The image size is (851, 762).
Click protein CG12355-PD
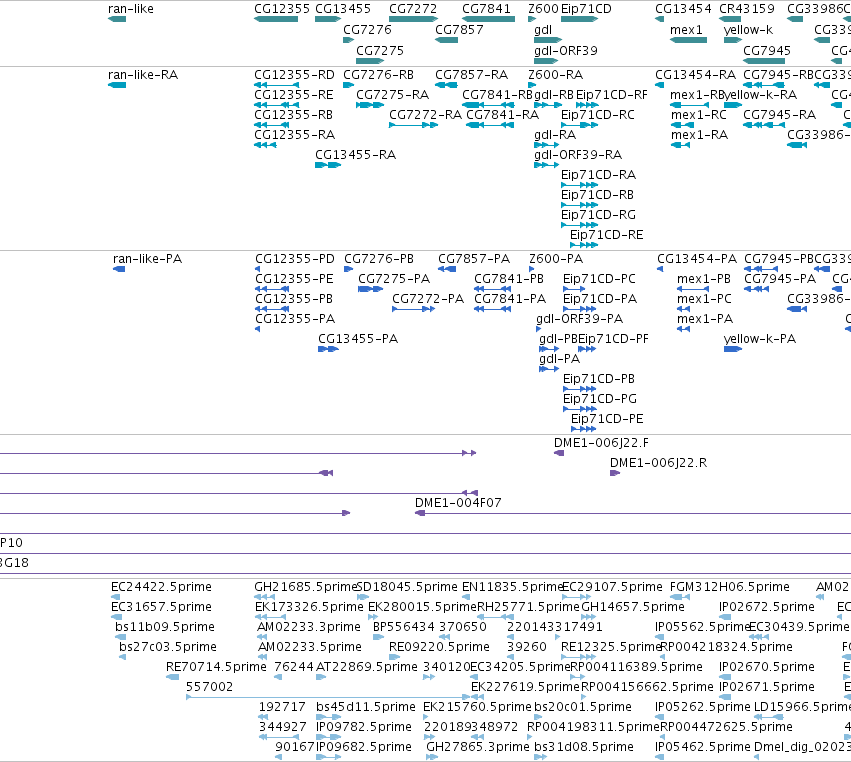point(295,259)
